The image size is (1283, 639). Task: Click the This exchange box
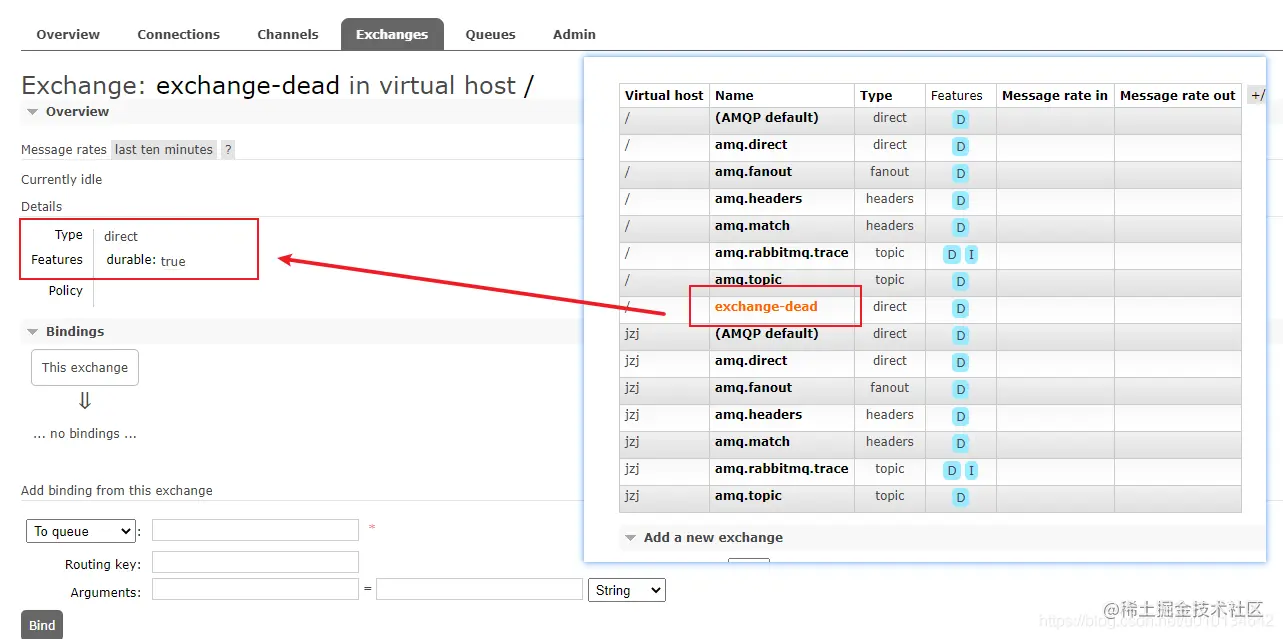pos(85,367)
